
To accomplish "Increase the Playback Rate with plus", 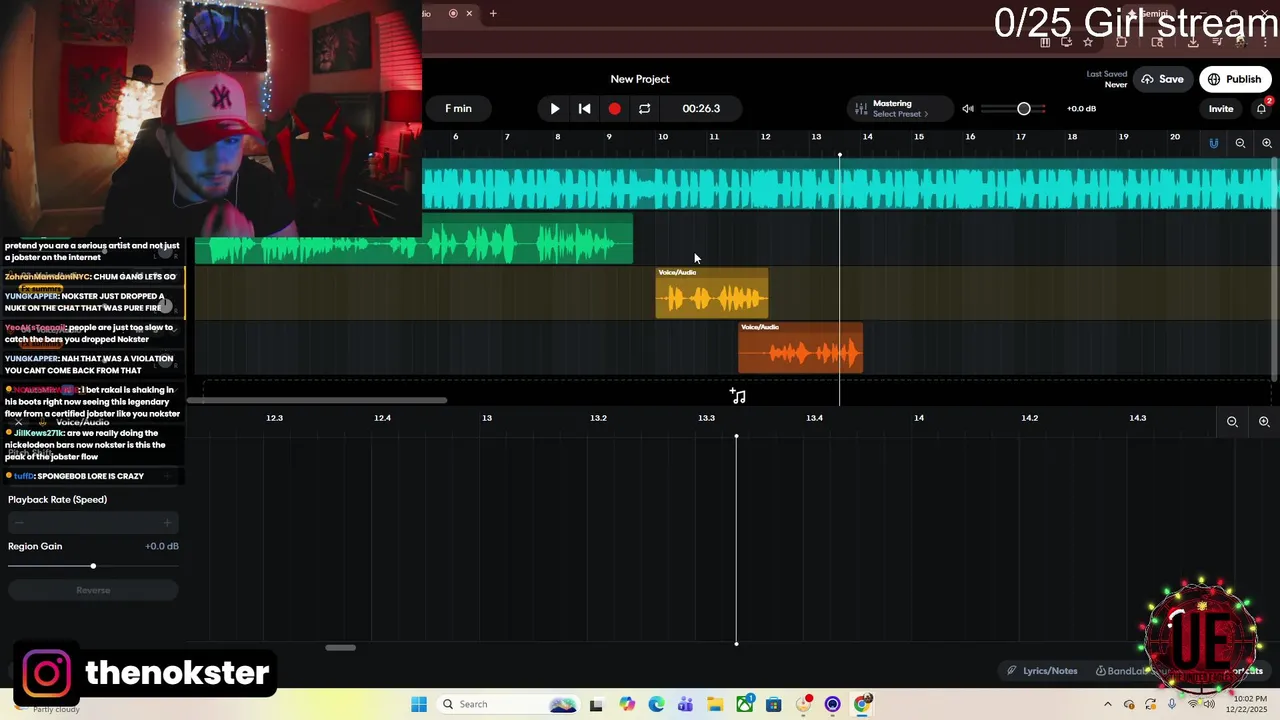I will click(167, 522).
